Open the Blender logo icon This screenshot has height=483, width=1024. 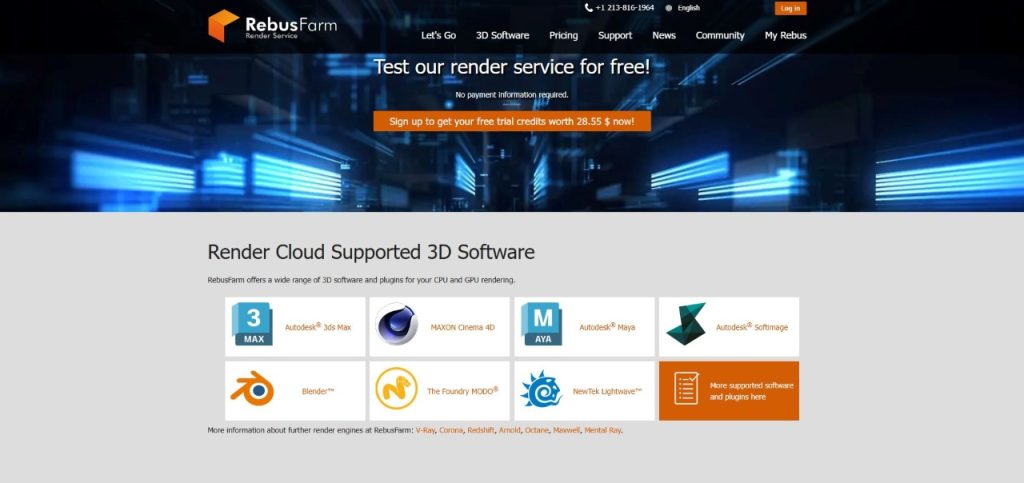coord(252,388)
